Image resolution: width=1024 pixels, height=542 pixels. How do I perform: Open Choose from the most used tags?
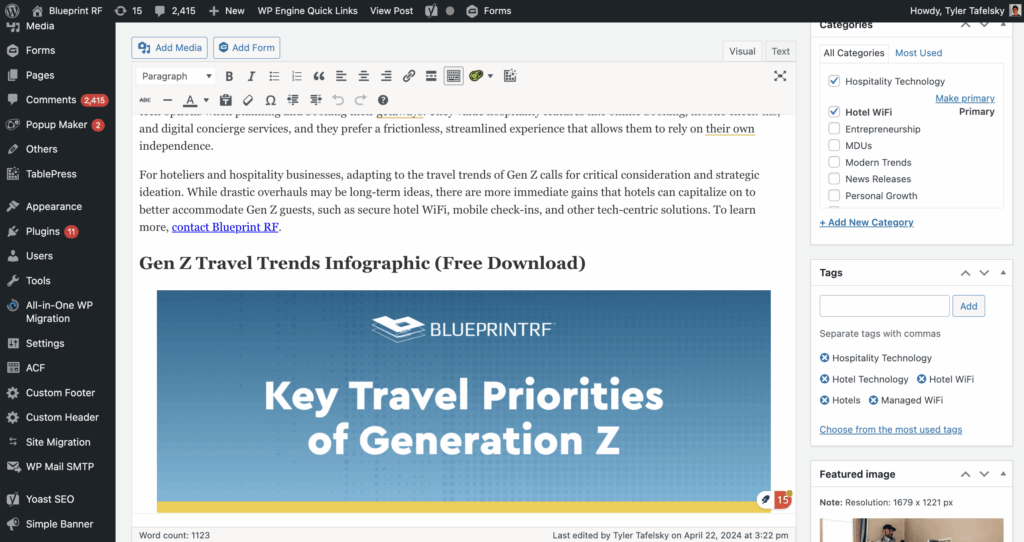(891, 430)
